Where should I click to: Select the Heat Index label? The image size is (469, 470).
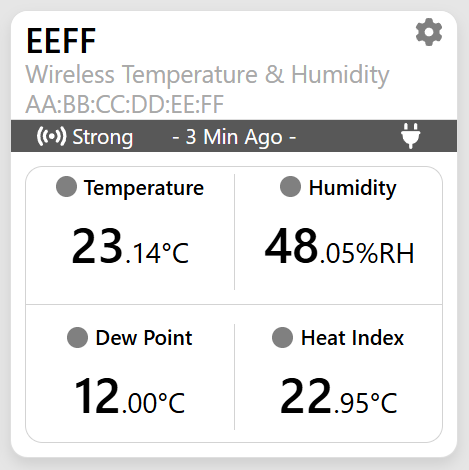point(352,338)
